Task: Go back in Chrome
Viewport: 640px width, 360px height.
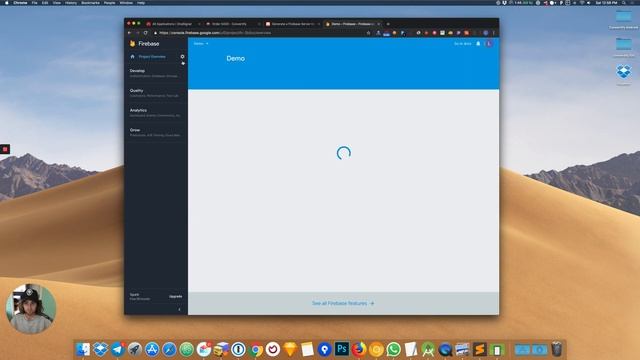Action: 129,33
